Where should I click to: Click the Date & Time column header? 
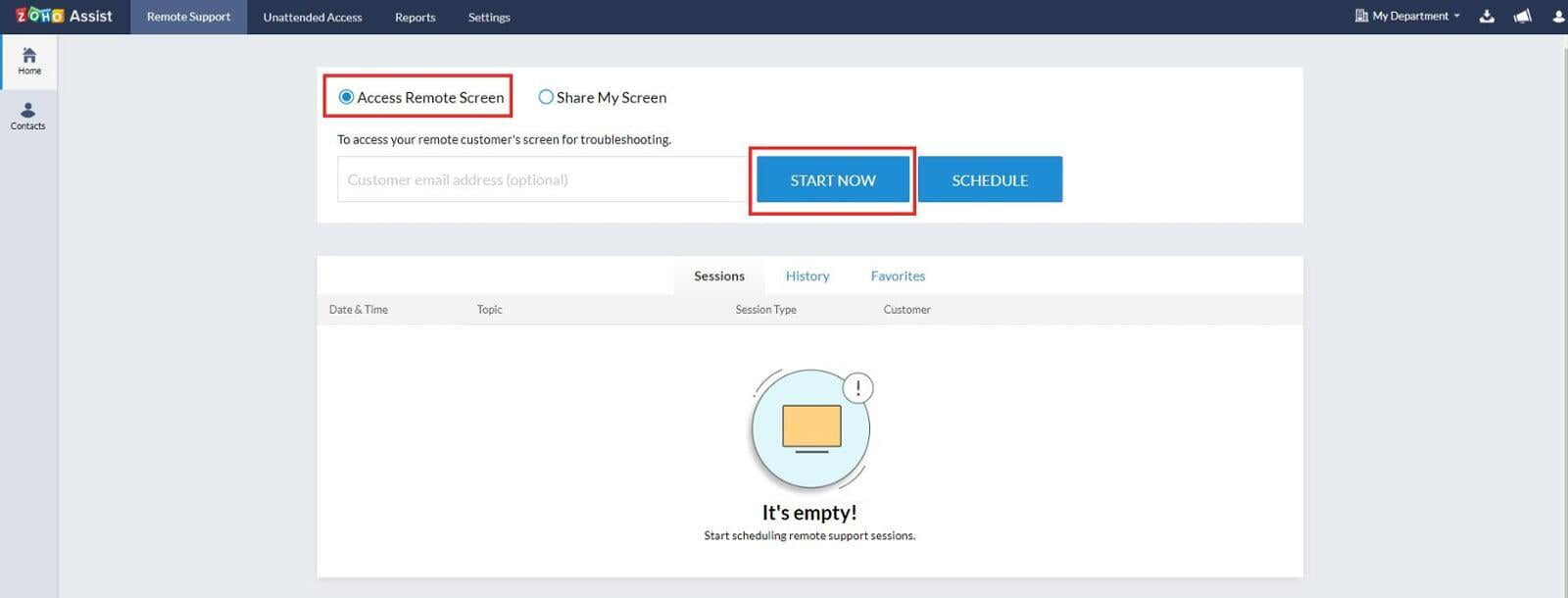(359, 310)
